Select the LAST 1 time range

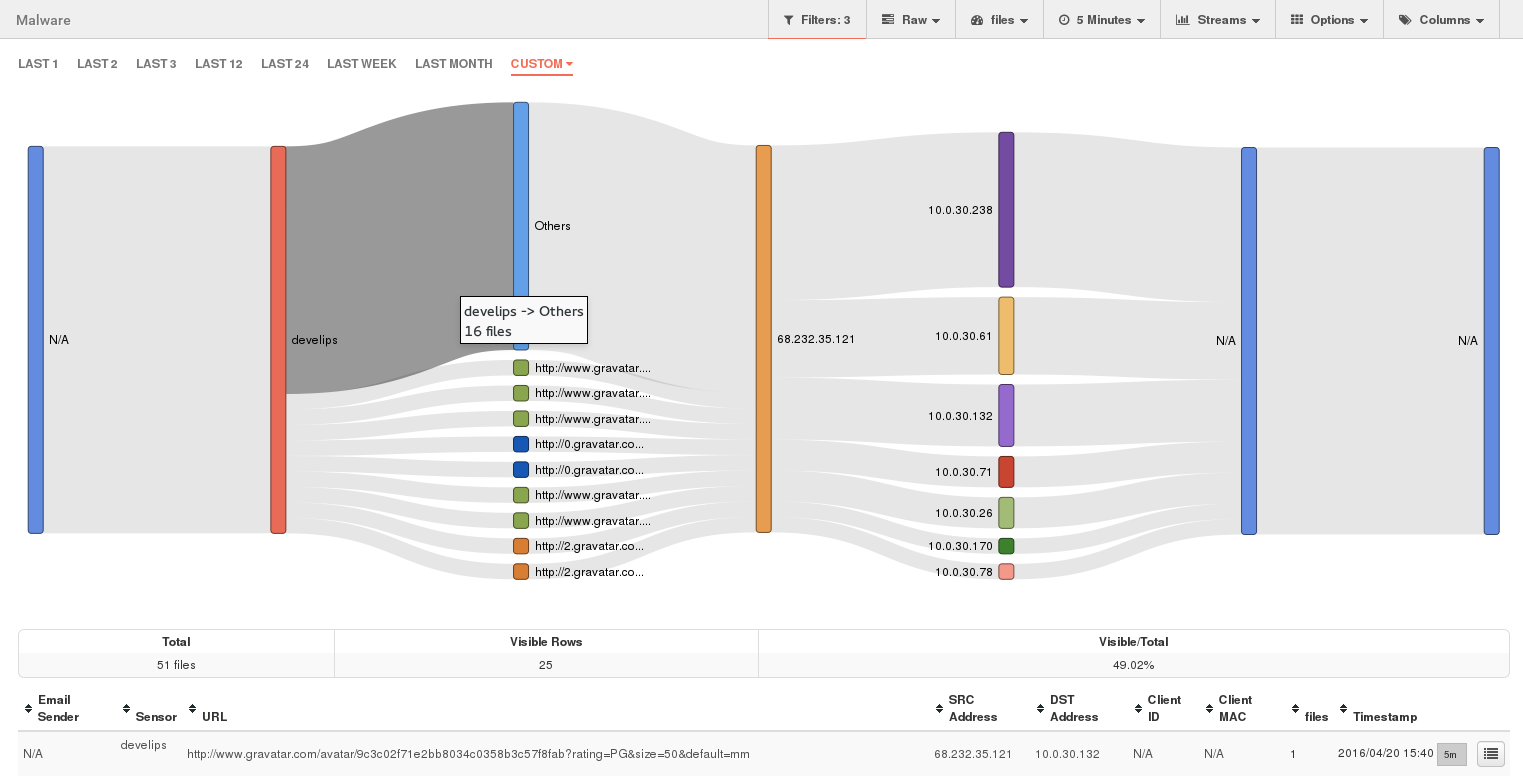38,64
